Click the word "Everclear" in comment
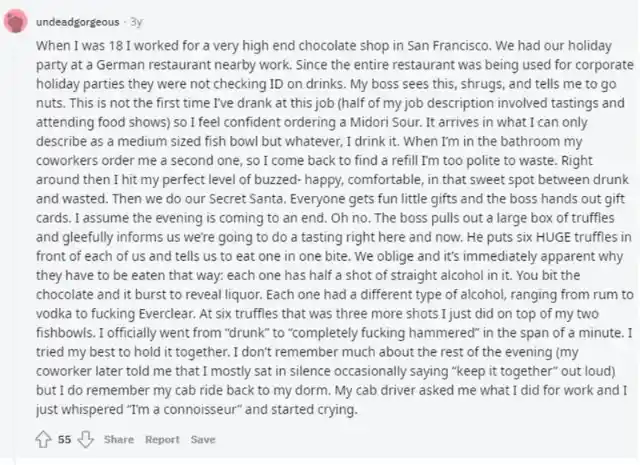This screenshot has height=465, width=640. coord(167,314)
